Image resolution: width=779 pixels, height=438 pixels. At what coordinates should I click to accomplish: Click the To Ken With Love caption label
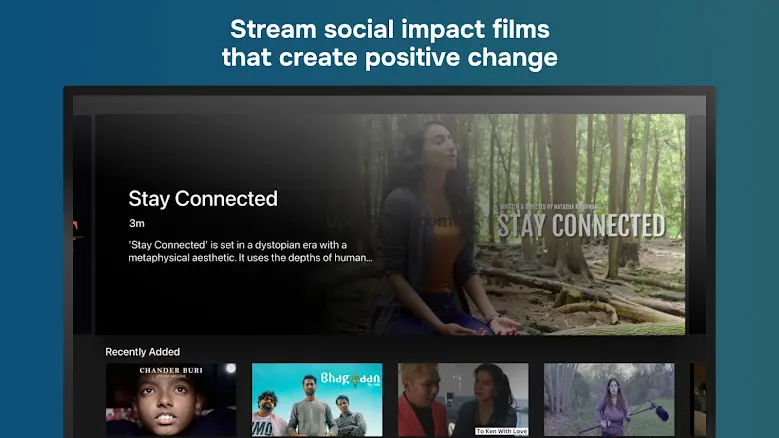pyautogui.click(x=501, y=431)
